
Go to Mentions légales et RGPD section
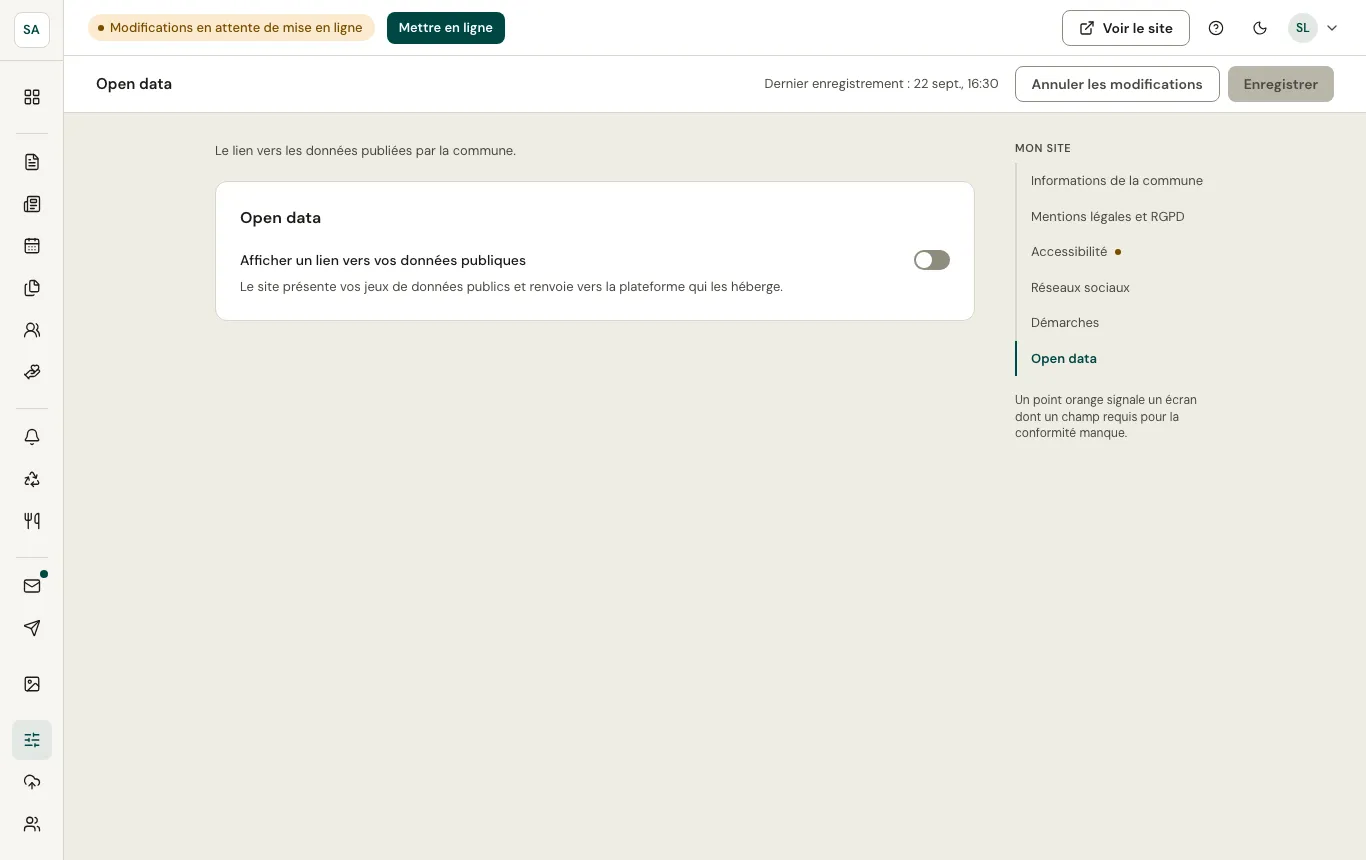[x=1108, y=217]
